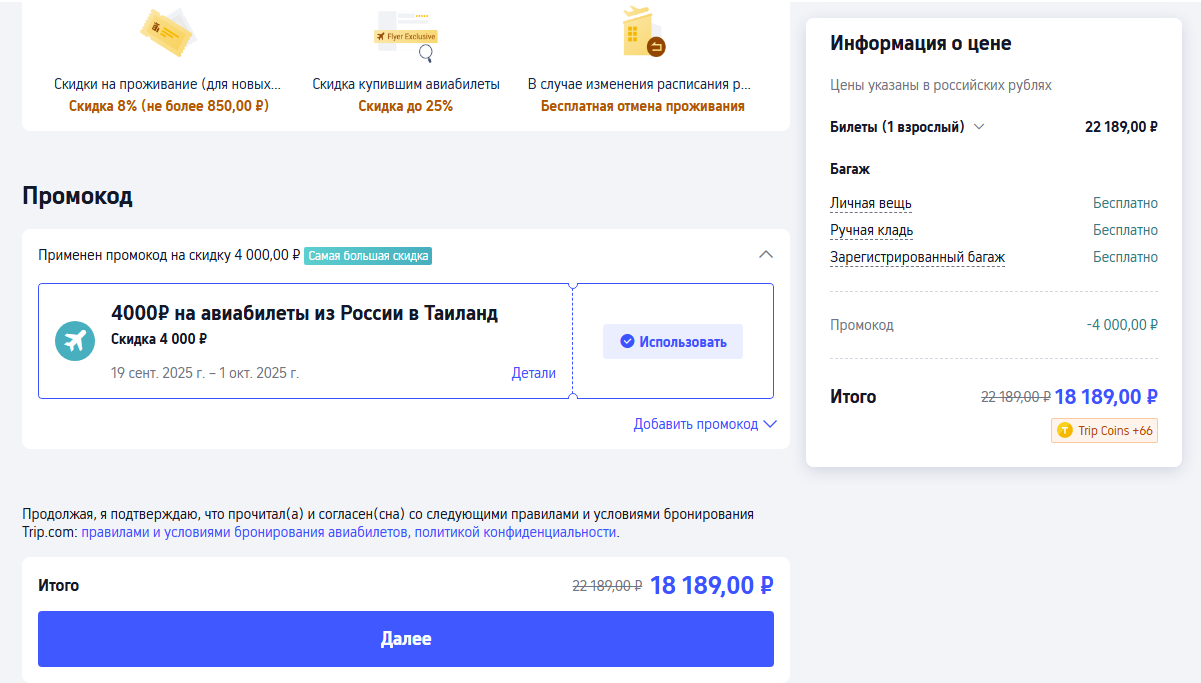
Task: Click '4000₽ на авиабилеты из России в Таиланд' title
Action: click(305, 313)
